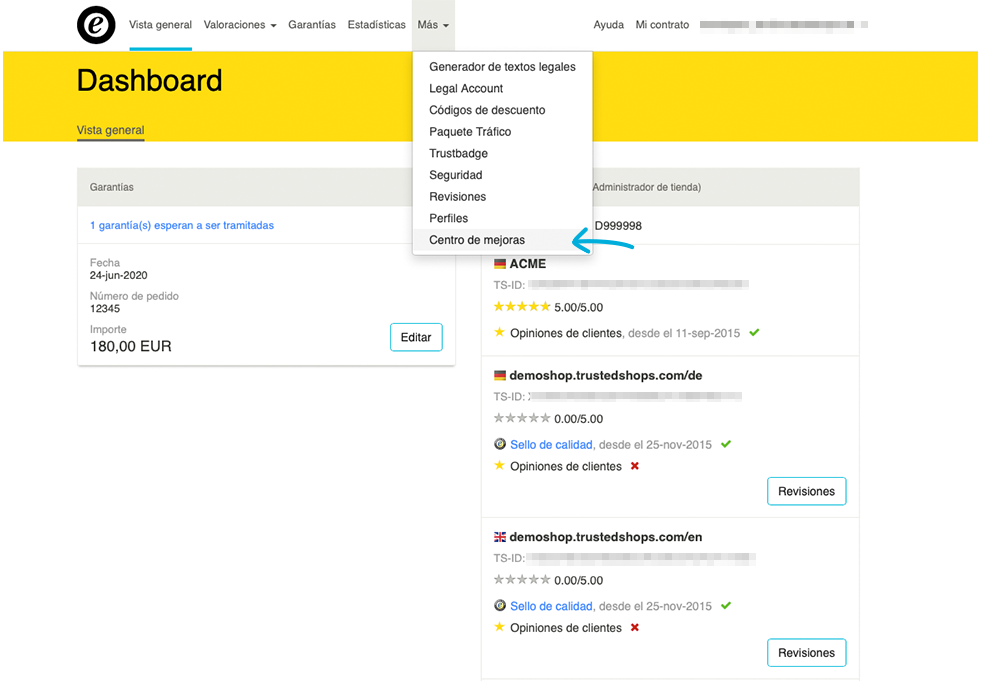Viewport: 981px width, 681px height.
Task: Click green checkmark on ACME Opiniones row
Action: [755, 332]
